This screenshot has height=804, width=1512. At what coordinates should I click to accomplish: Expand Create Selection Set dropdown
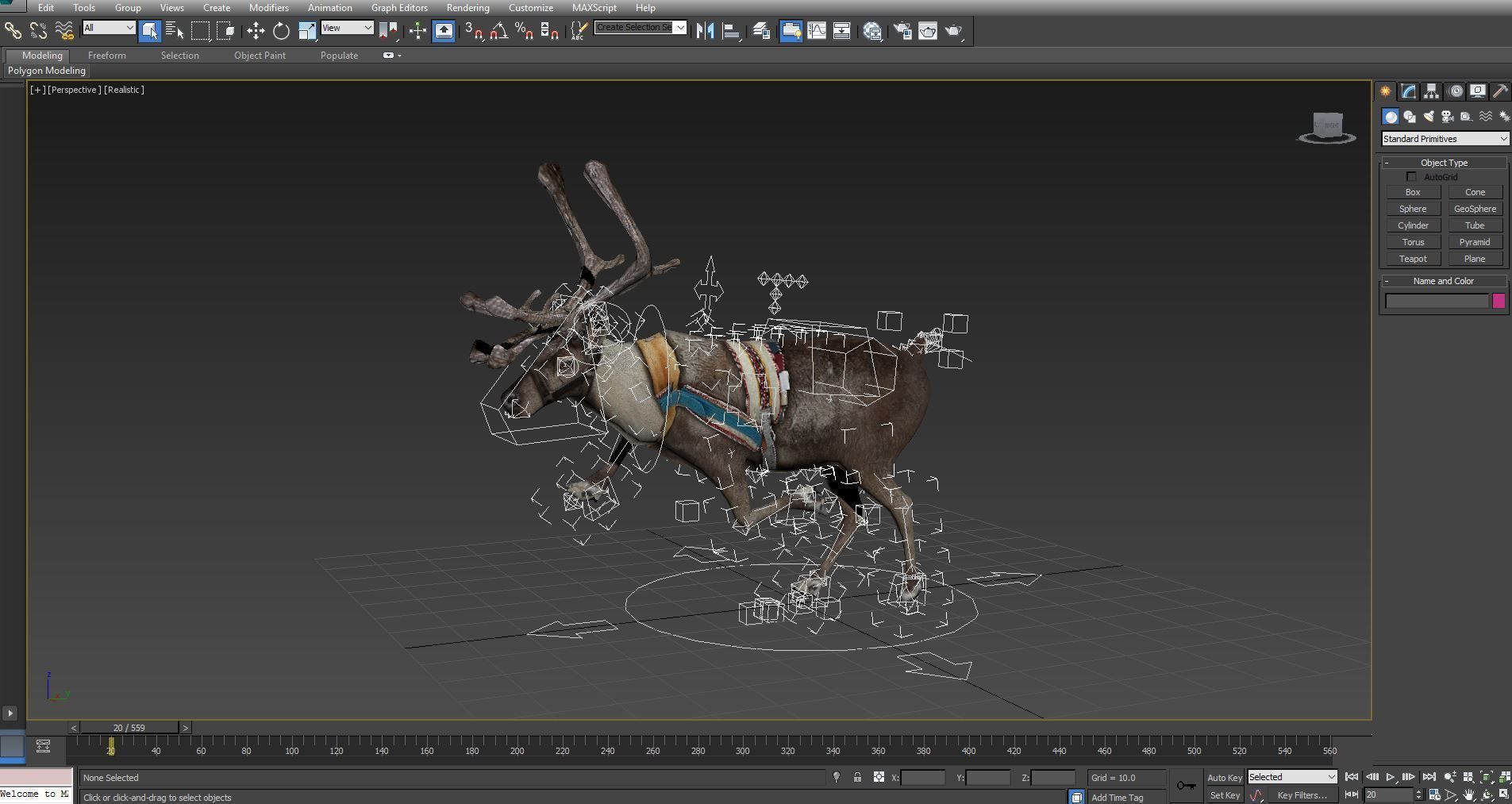(680, 28)
